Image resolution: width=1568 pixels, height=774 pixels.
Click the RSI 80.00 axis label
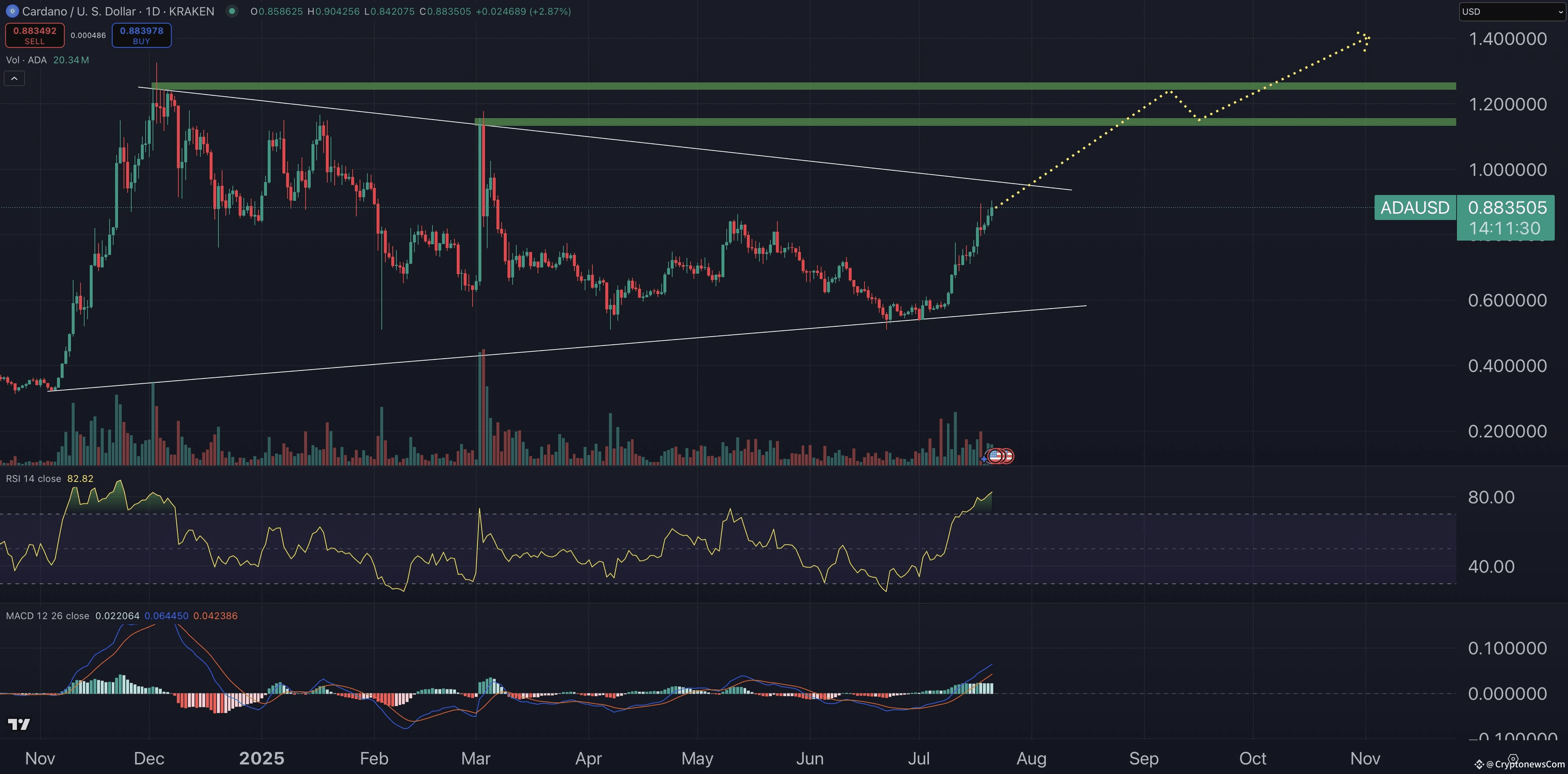[1491, 497]
